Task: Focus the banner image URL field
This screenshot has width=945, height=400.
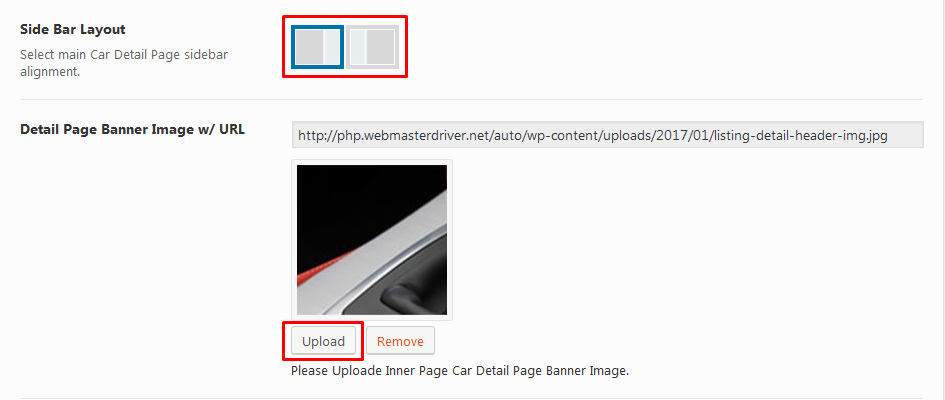Action: click(608, 136)
